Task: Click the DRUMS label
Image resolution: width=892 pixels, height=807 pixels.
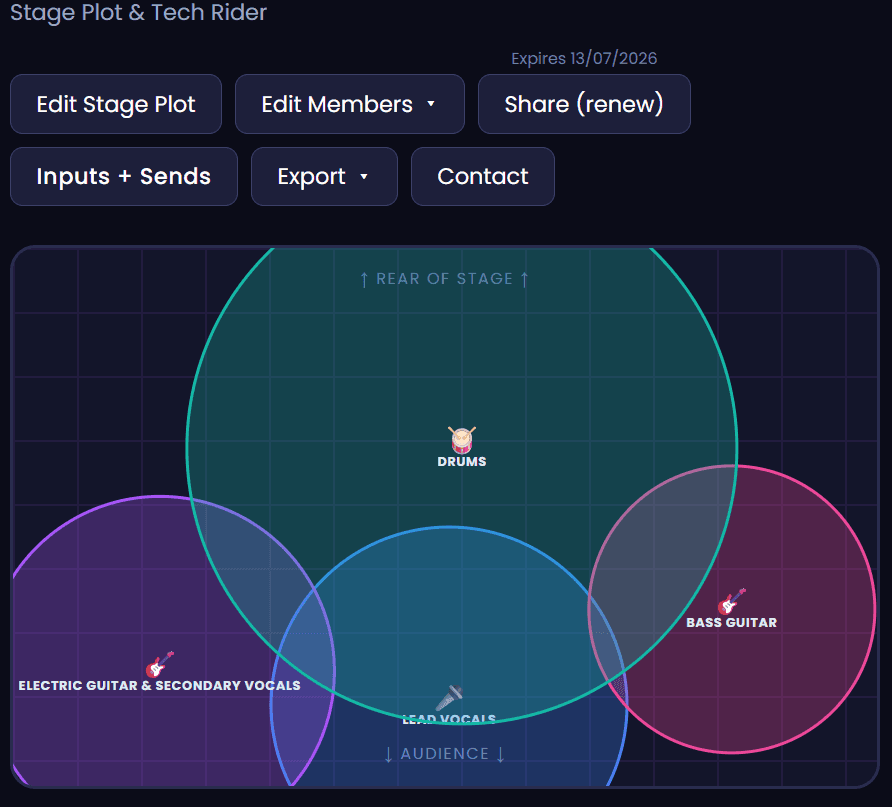Action: point(462,462)
